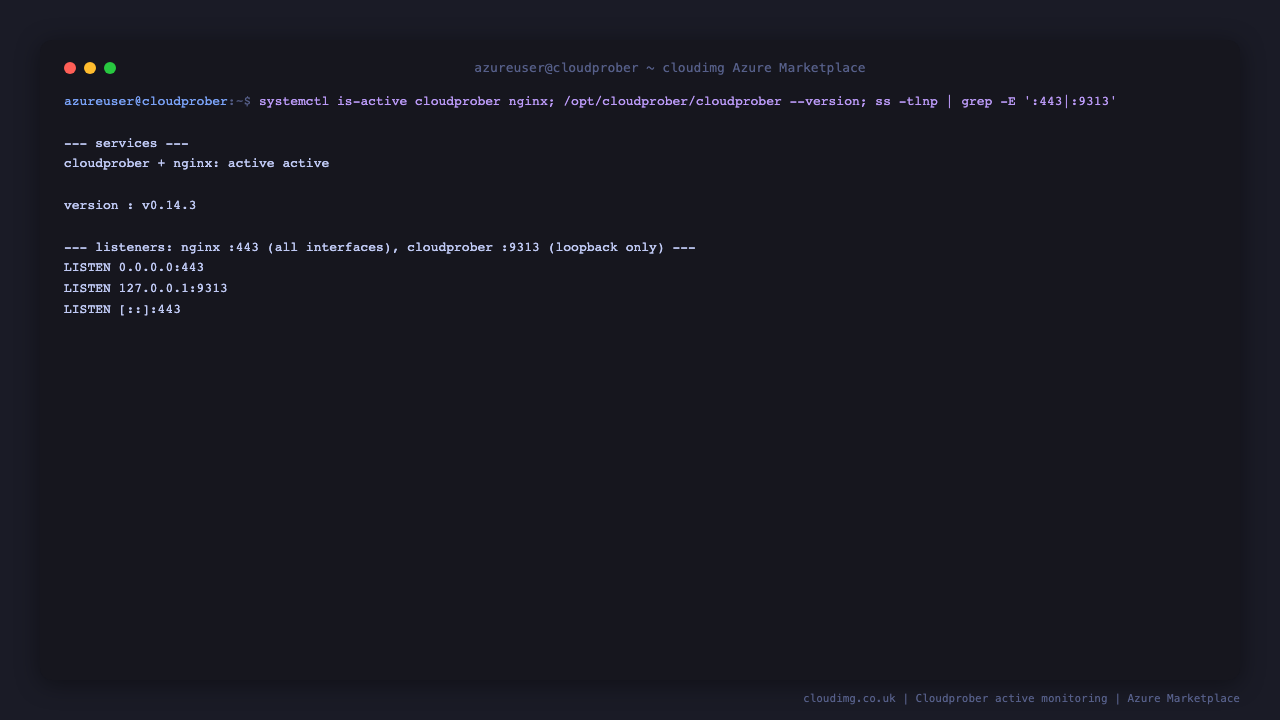Click the '--- listeners: nginx :443' header line
Image resolution: width=1280 pixels, height=720 pixels.
[x=380, y=247]
